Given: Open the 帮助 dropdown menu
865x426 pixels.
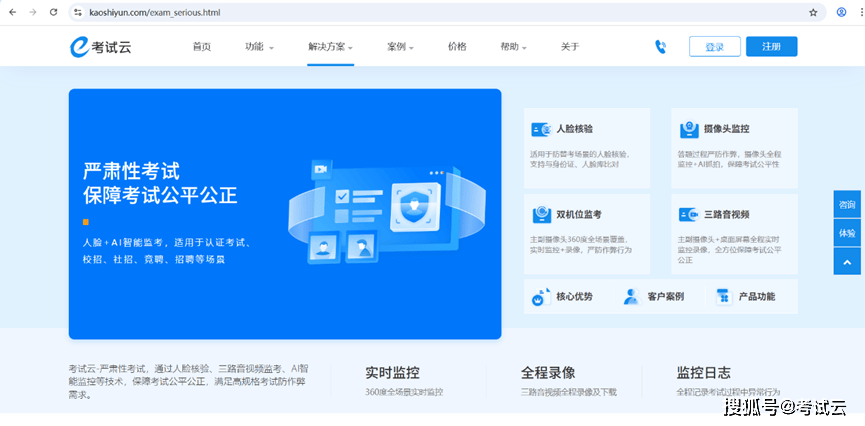Looking at the screenshot, I should tap(513, 47).
